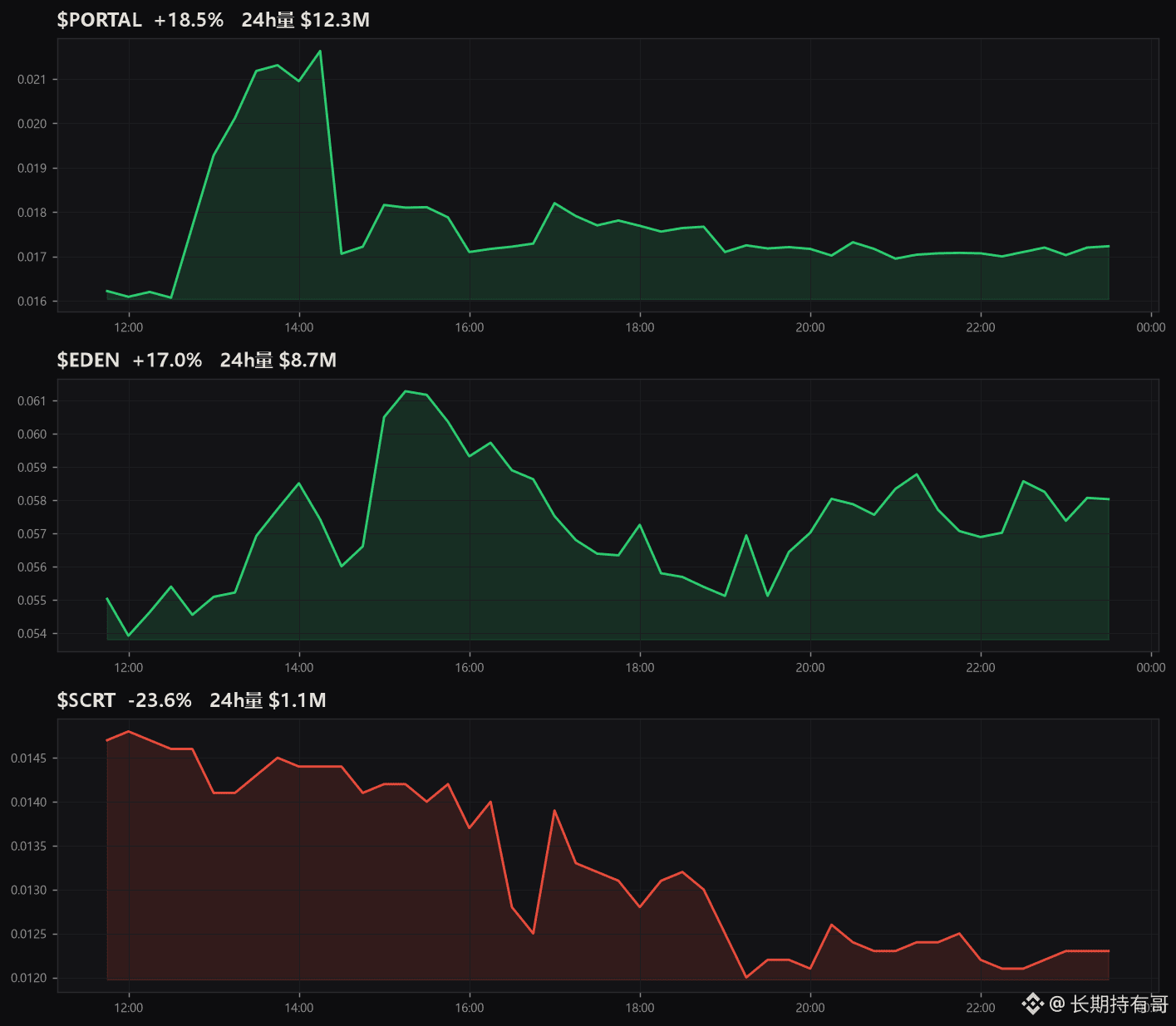Select the +18.5% change value
The width and height of the screenshot is (1176, 1026).
pyautogui.click(x=189, y=20)
